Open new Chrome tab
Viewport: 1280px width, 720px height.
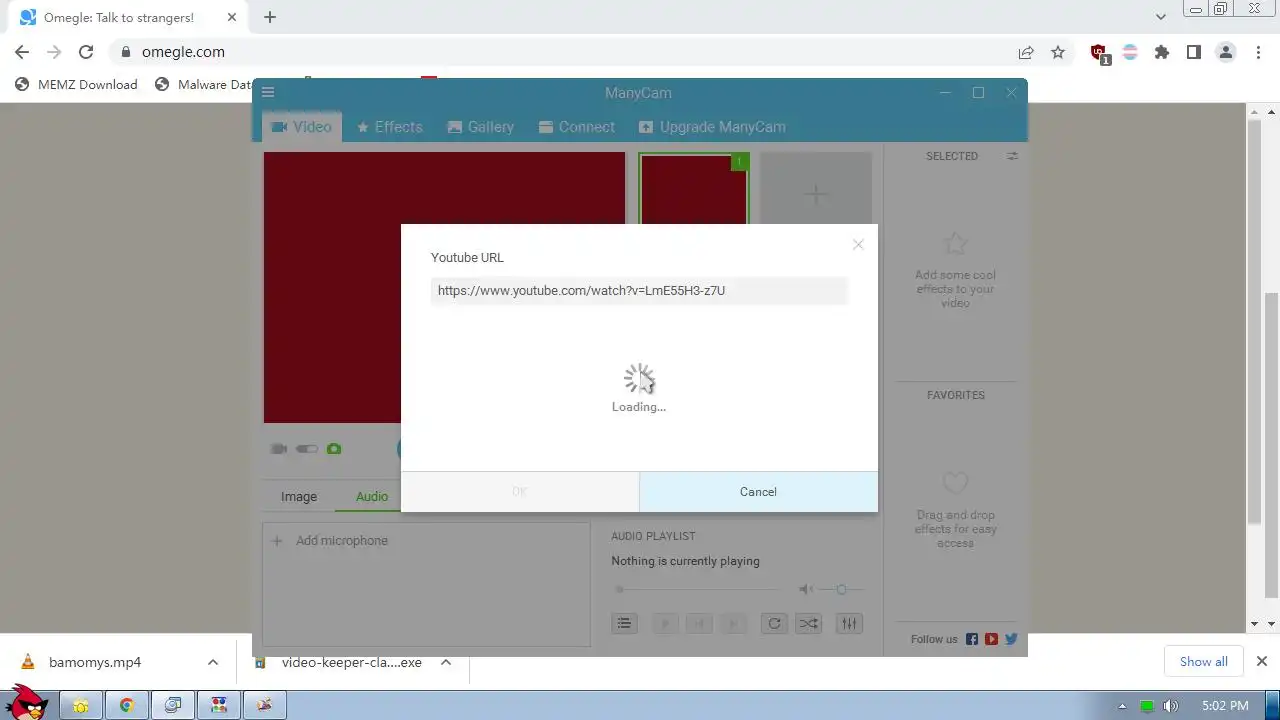(x=270, y=17)
